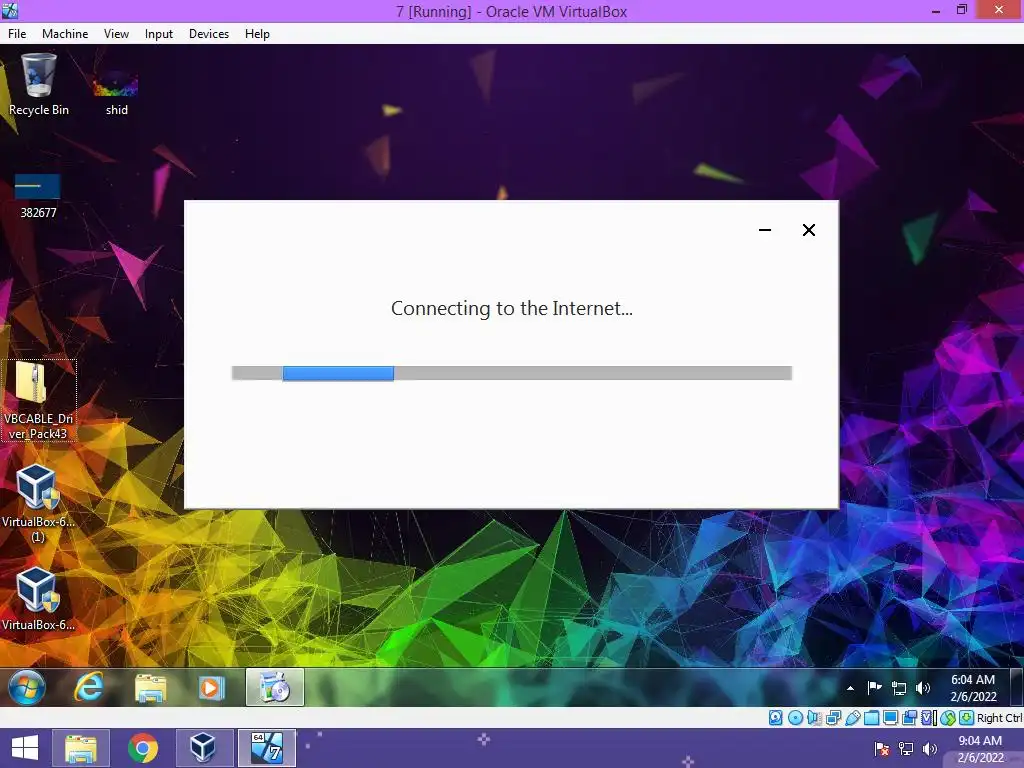Click keyboard capture green arrow indicator
1024x768 pixels.
click(x=966, y=718)
